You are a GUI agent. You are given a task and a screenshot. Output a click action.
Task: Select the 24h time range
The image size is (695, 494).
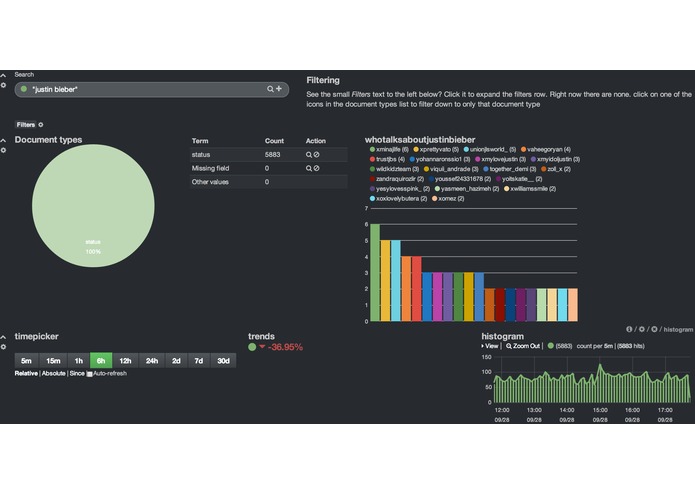coord(152,361)
